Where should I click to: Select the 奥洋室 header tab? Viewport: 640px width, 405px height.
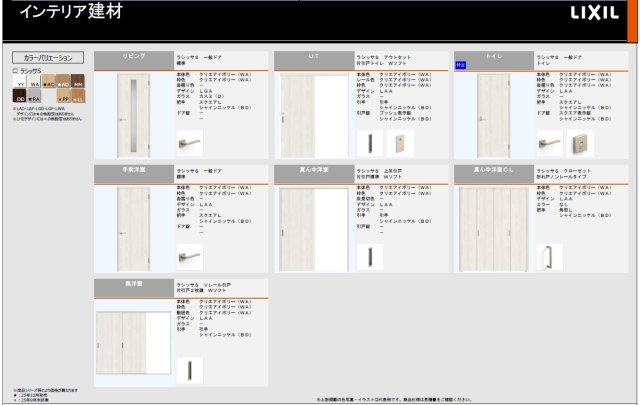tap(133, 284)
